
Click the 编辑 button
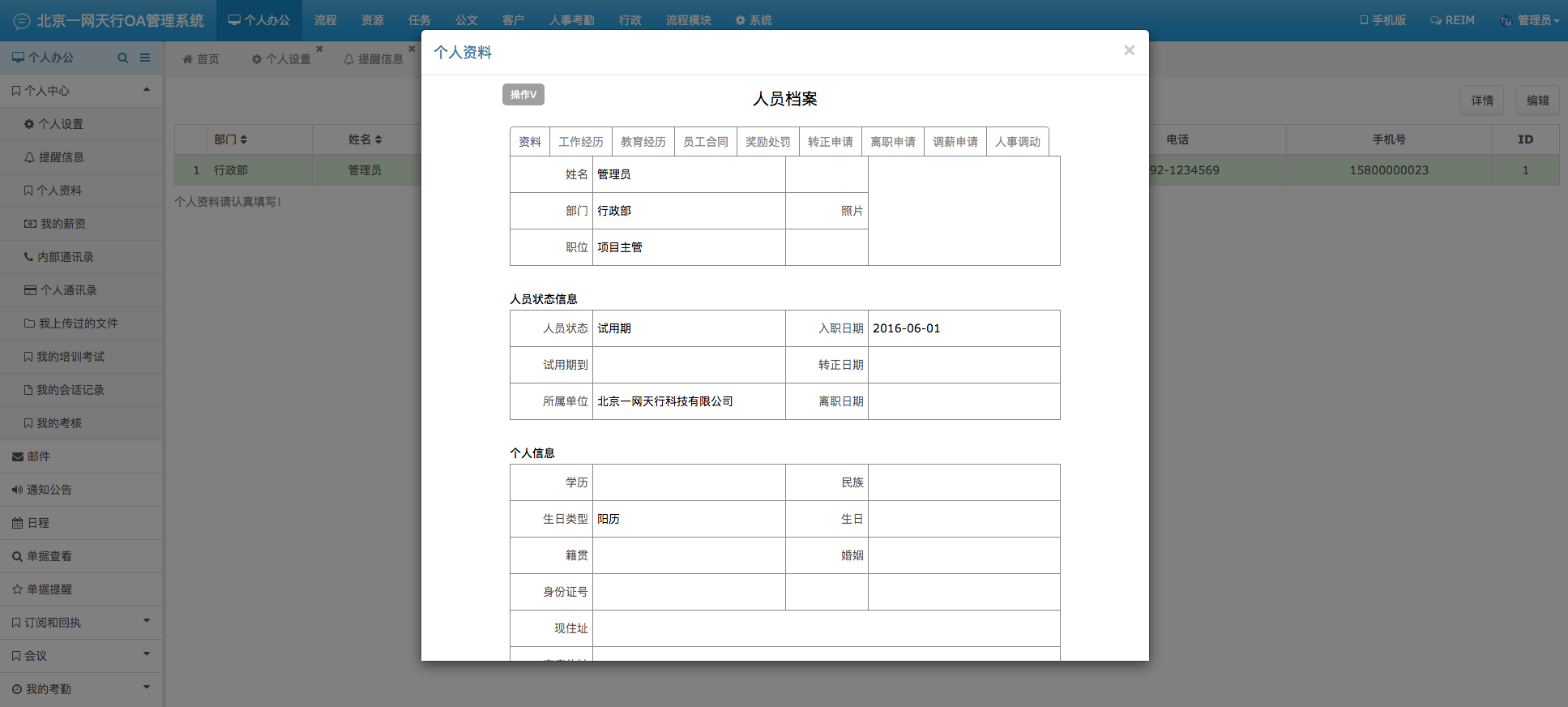(1537, 101)
